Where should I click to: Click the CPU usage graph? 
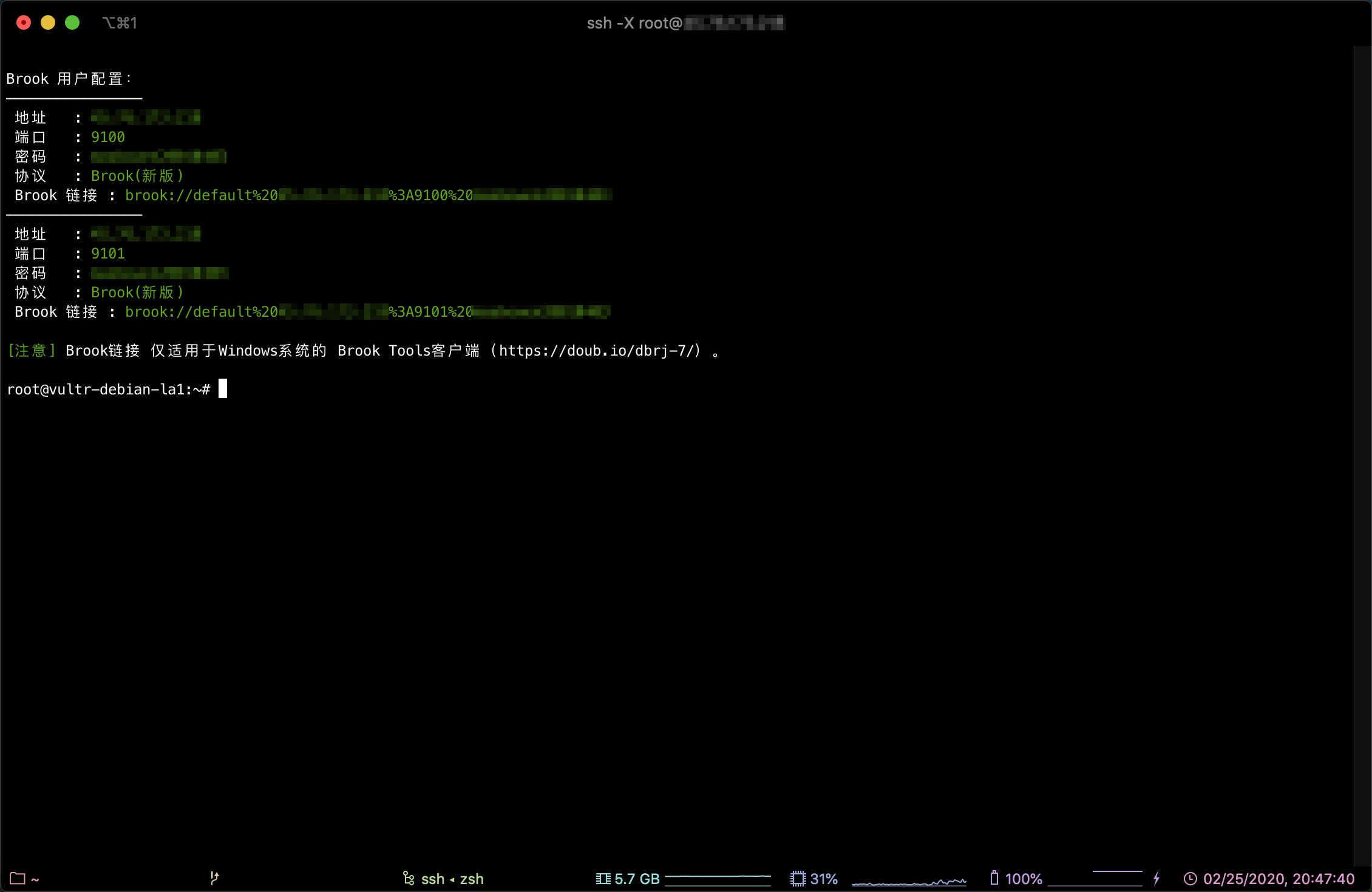[909, 879]
